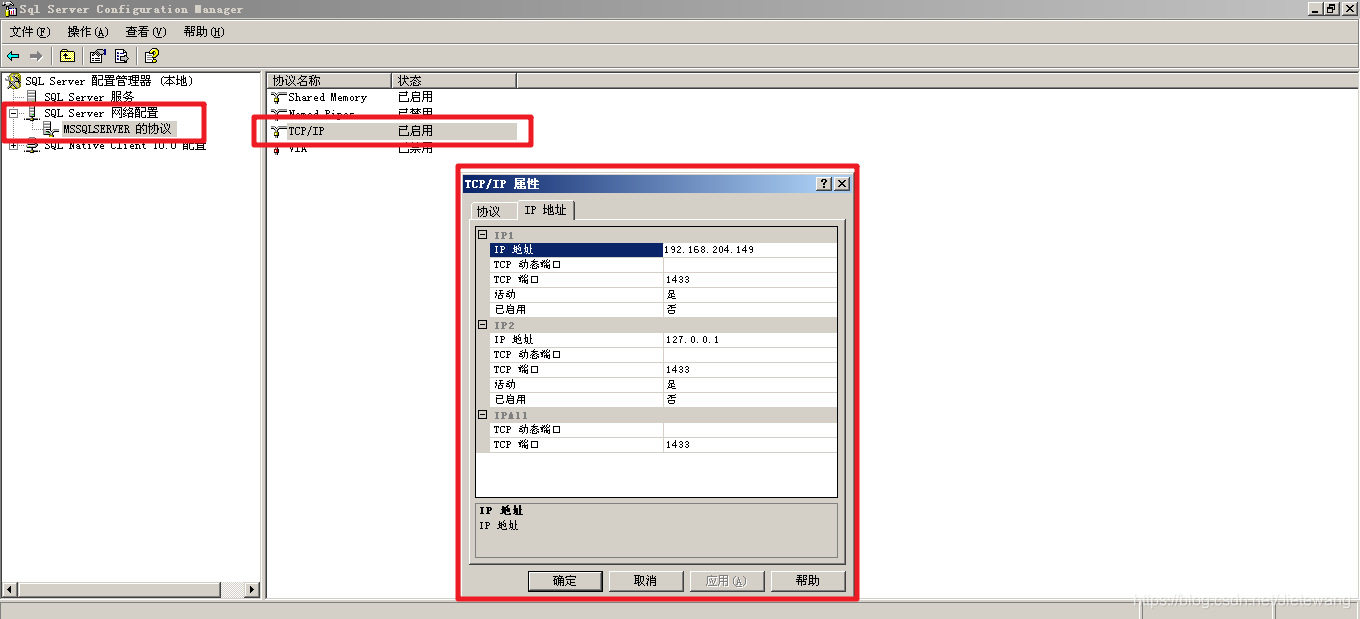The width and height of the screenshot is (1360, 619).
Task: Collapse the IP2 property group
Action: click(482, 325)
